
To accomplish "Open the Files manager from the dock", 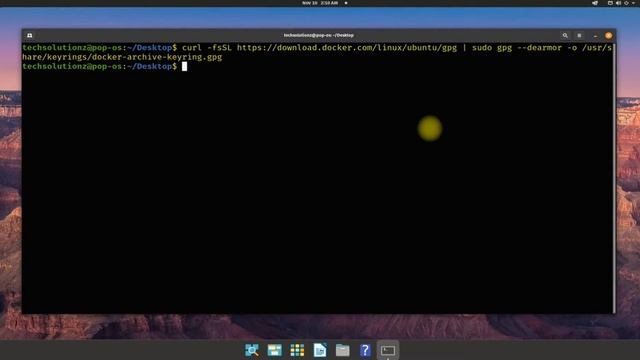I will click(342, 350).
